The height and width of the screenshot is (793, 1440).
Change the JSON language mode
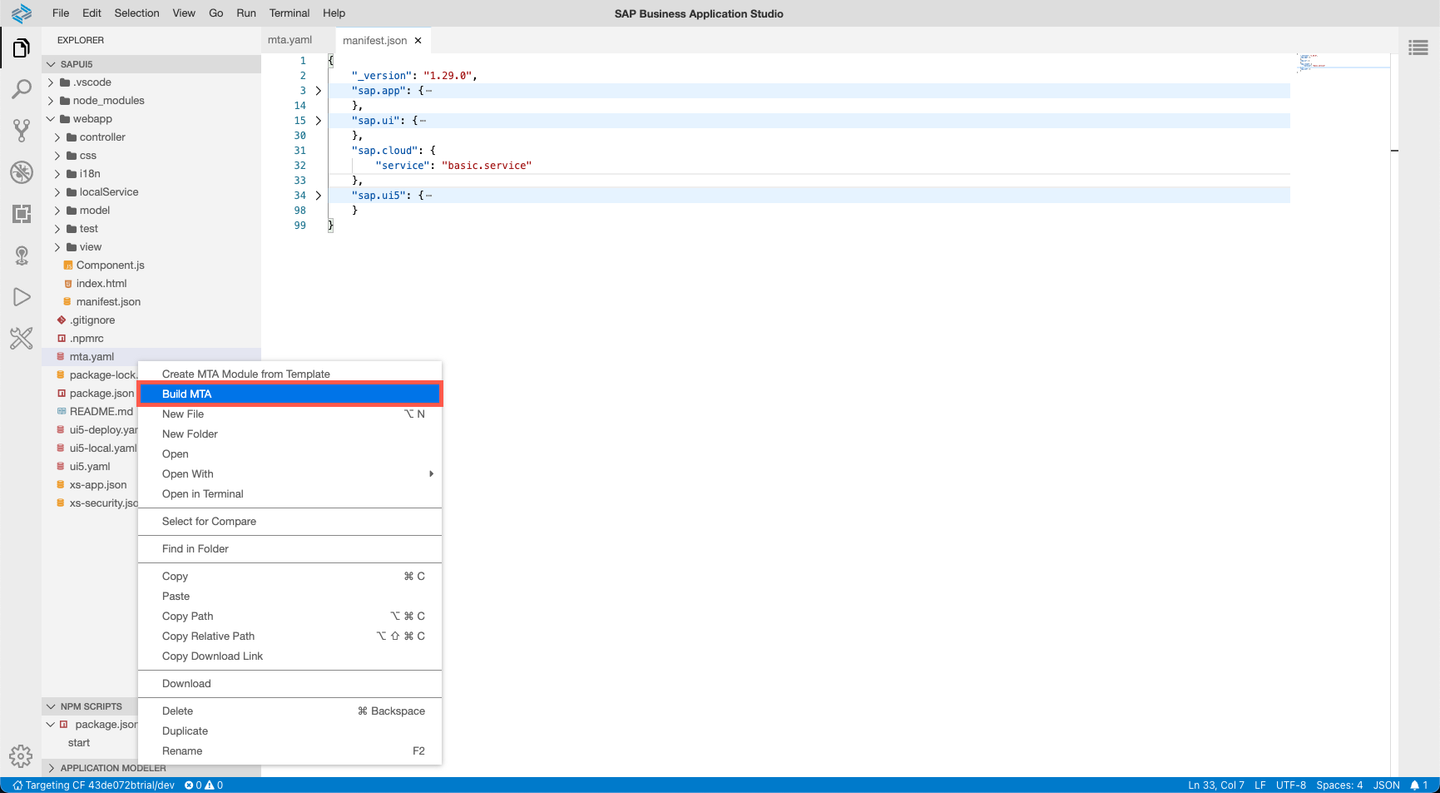(1387, 785)
